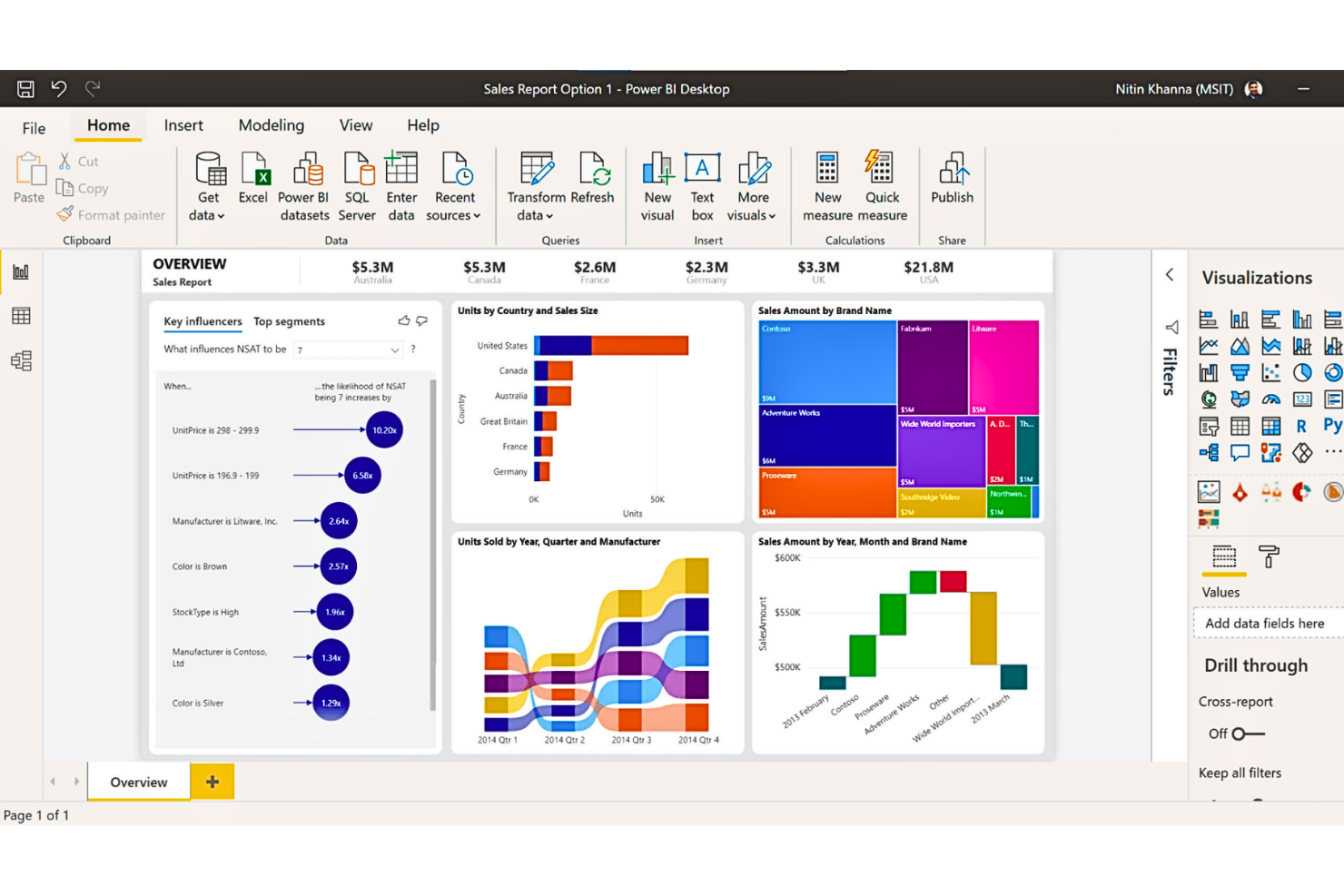Select the Top segments tab
The image size is (1344, 896).
click(x=289, y=321)
